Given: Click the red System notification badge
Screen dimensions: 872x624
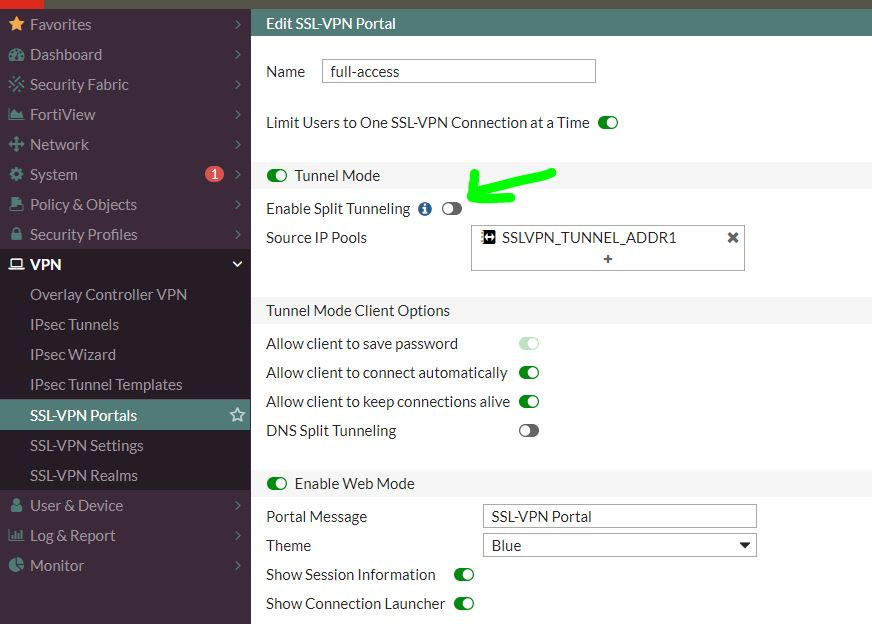Looking at the screenshot, I should point(215,174).
